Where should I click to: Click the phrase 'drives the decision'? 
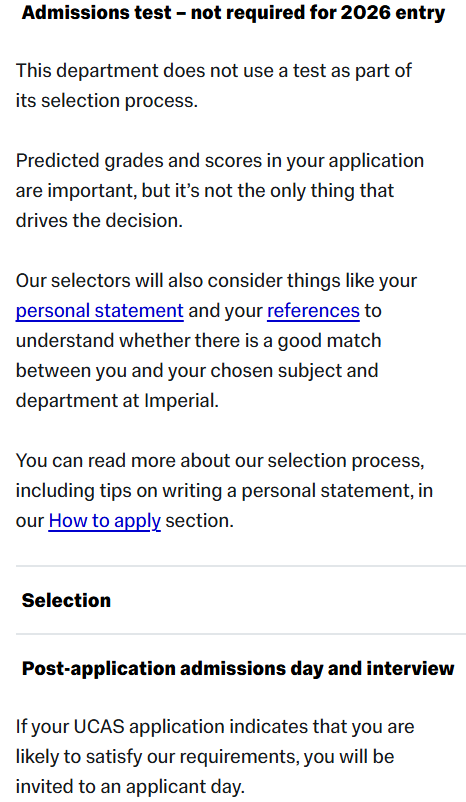click(99, 220)
